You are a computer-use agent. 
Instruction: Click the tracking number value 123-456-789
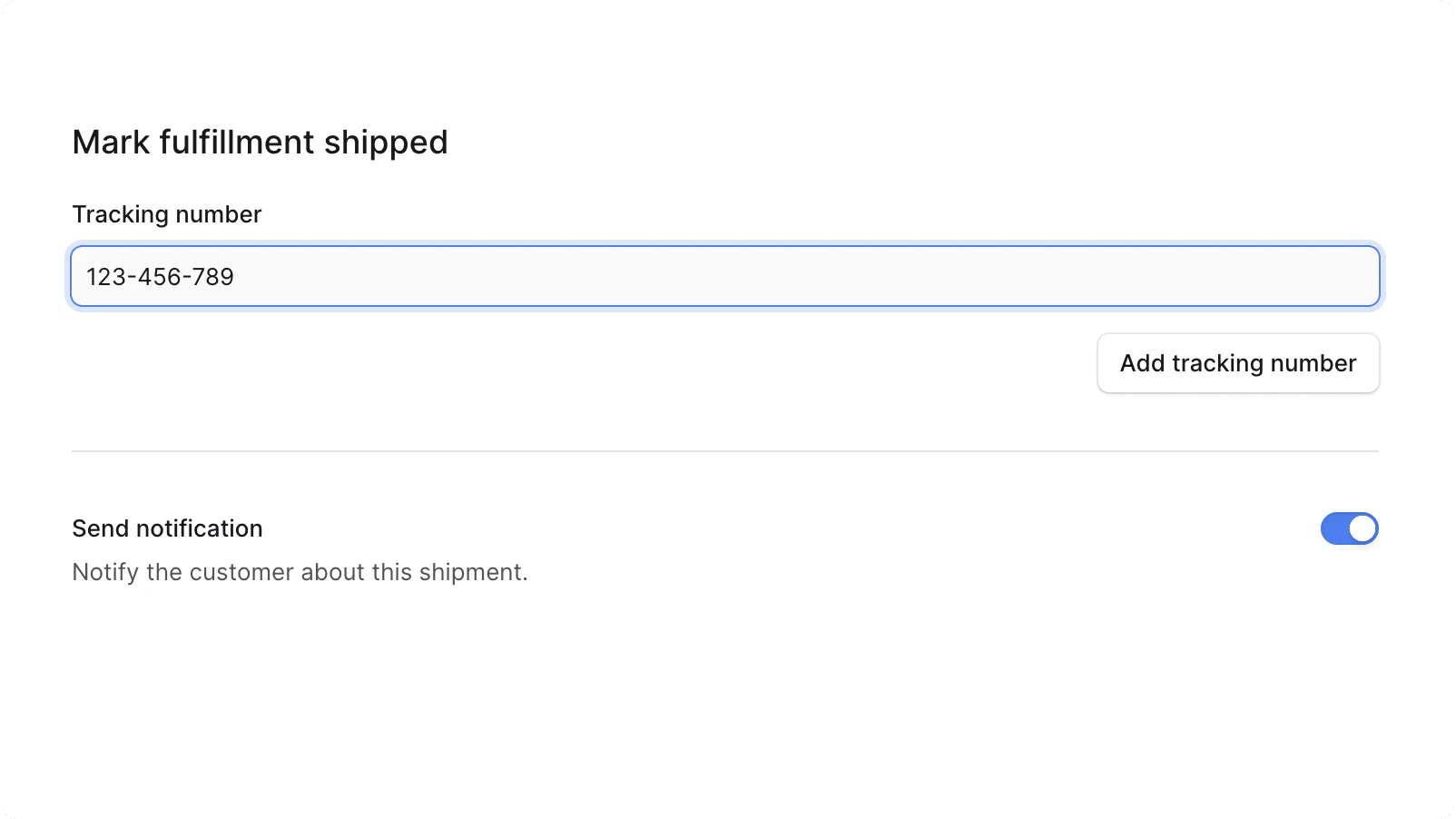[160, 276]
